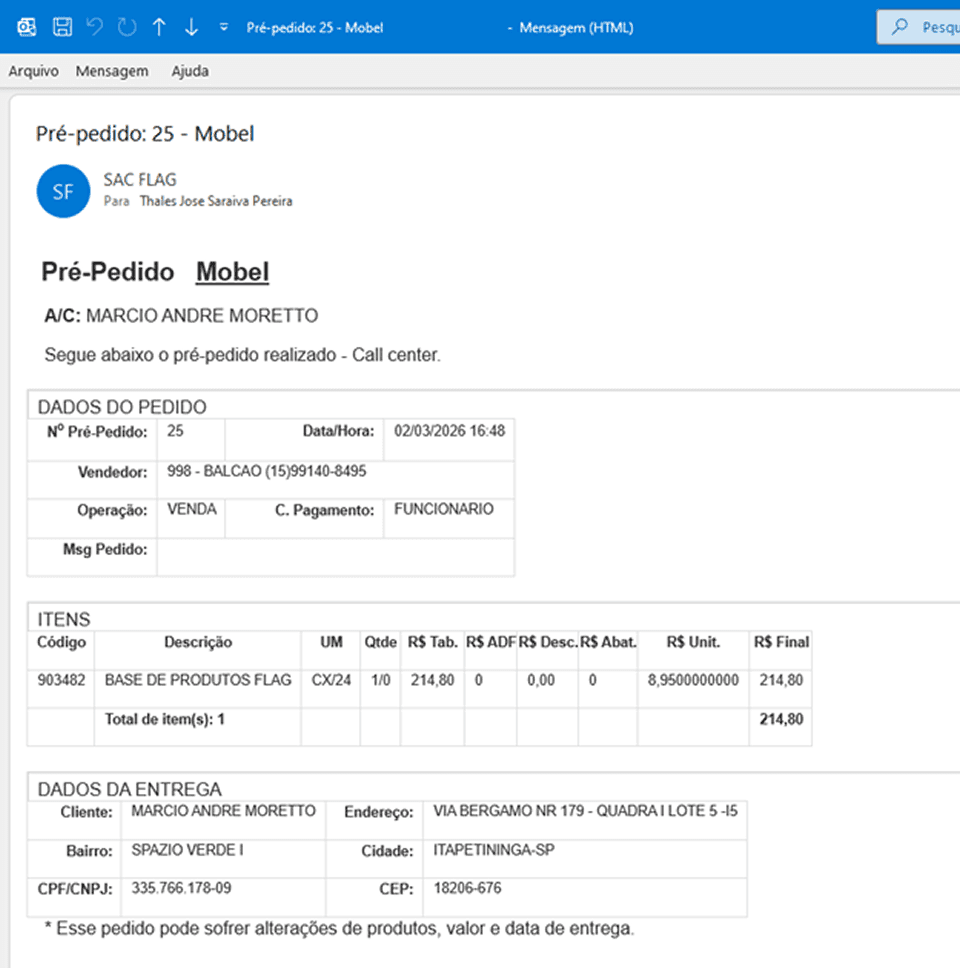Viewport: 960px width, 968px height.
Task: Click 'A/C: MARCIO ANDRE MORETTO' line
Action: point(181,315)
